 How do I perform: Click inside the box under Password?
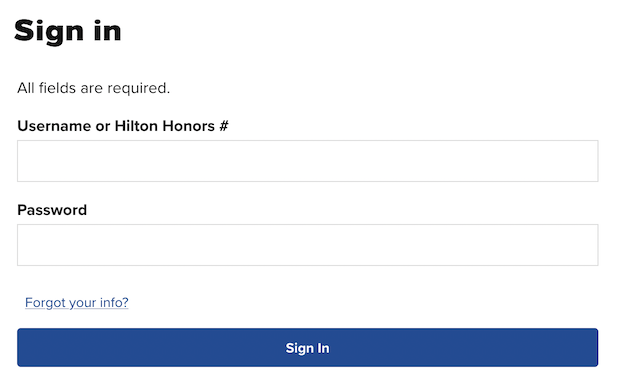307,245
